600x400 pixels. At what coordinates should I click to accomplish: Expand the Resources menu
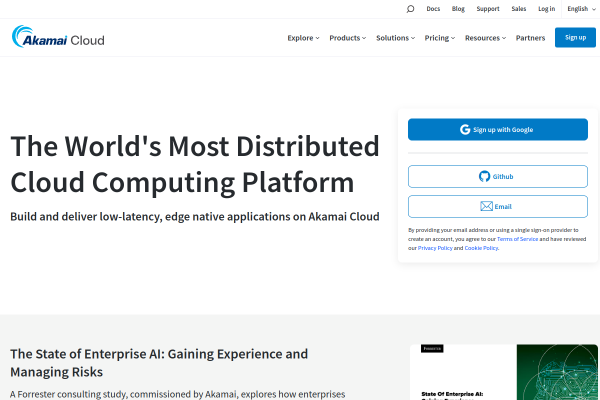[x=485, y=38]
